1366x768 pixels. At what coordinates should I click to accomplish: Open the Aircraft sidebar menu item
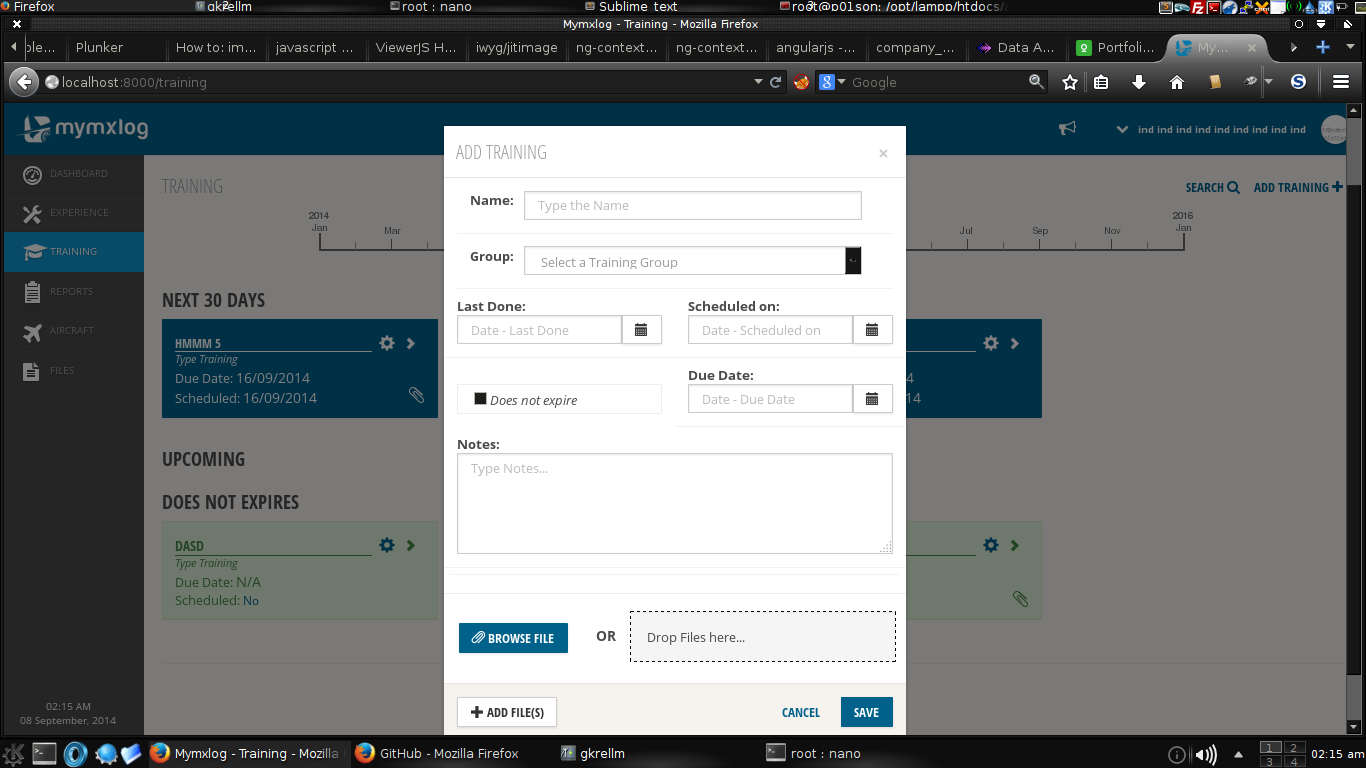pos(73,331)
